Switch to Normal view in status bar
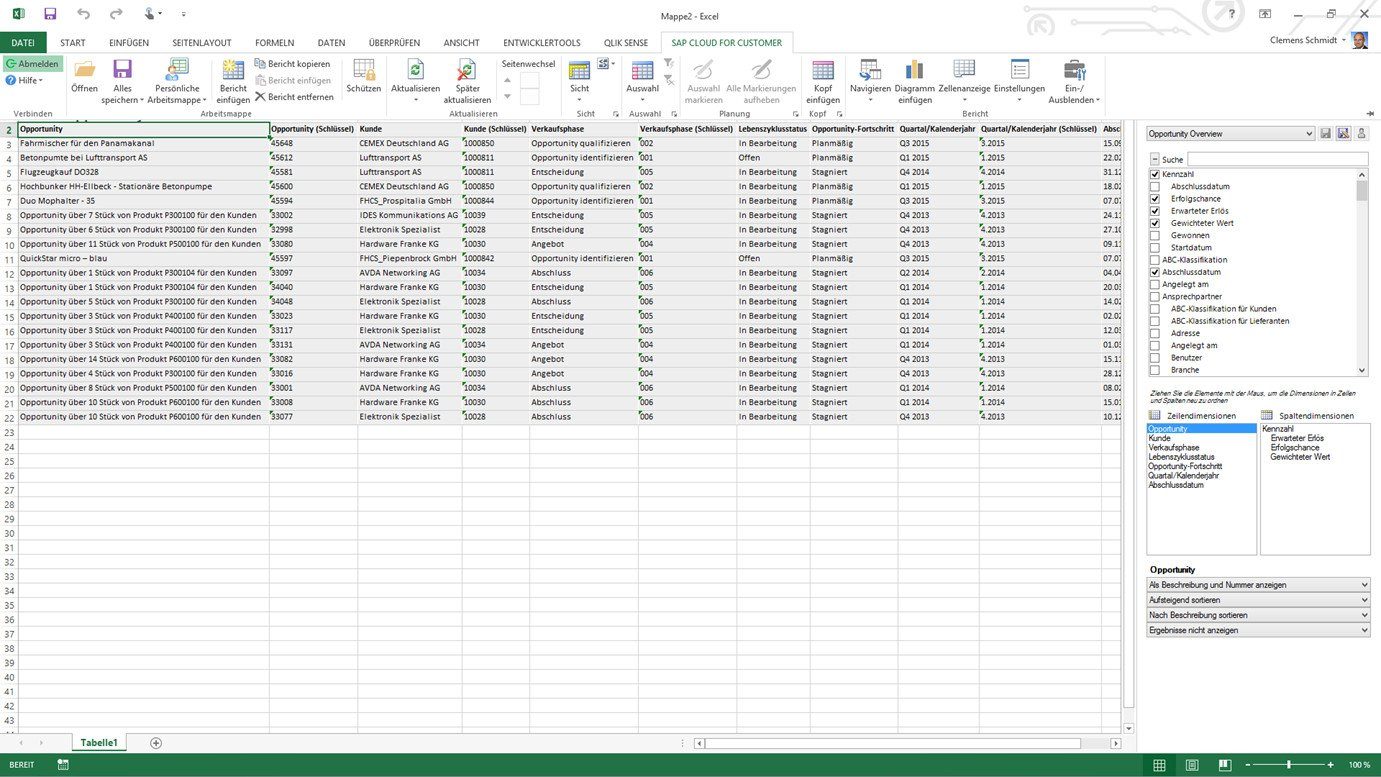1381x777 pixels. point(1159,765)
